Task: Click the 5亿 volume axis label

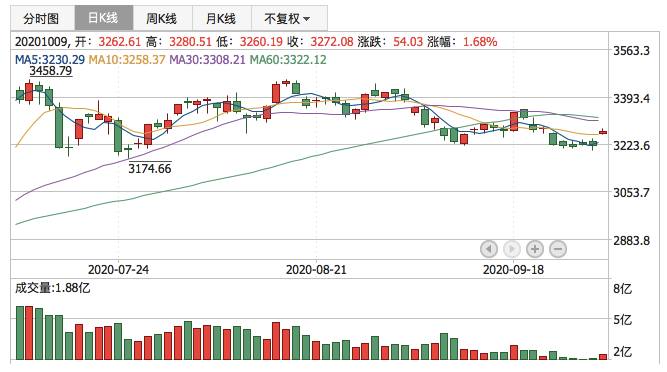Action: [622, 320]
